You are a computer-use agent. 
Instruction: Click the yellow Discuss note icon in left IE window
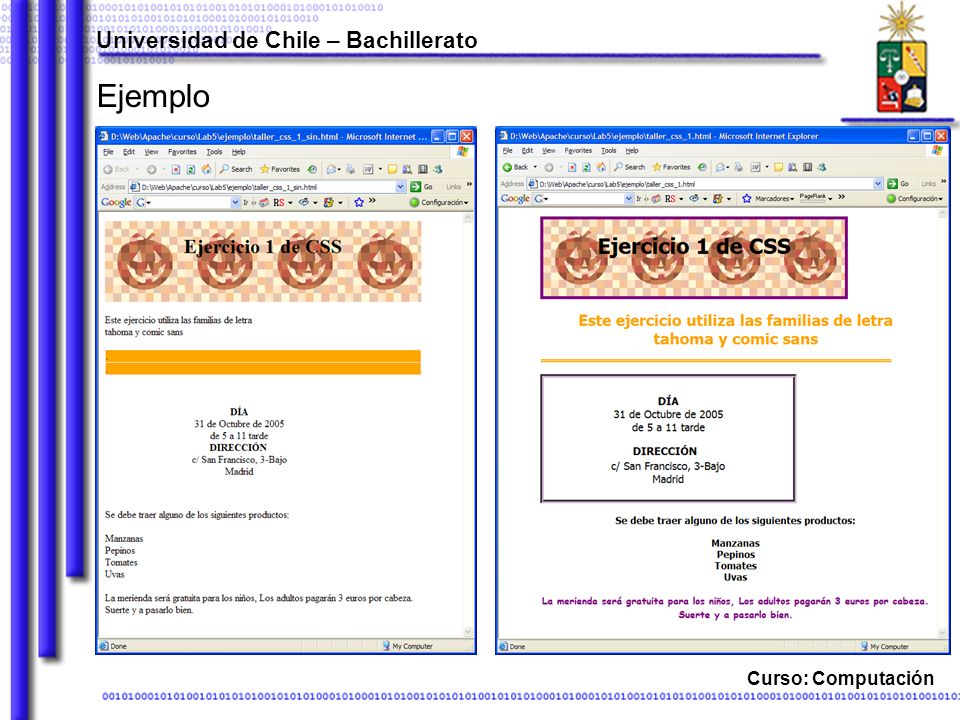click(x=392, y=169)
